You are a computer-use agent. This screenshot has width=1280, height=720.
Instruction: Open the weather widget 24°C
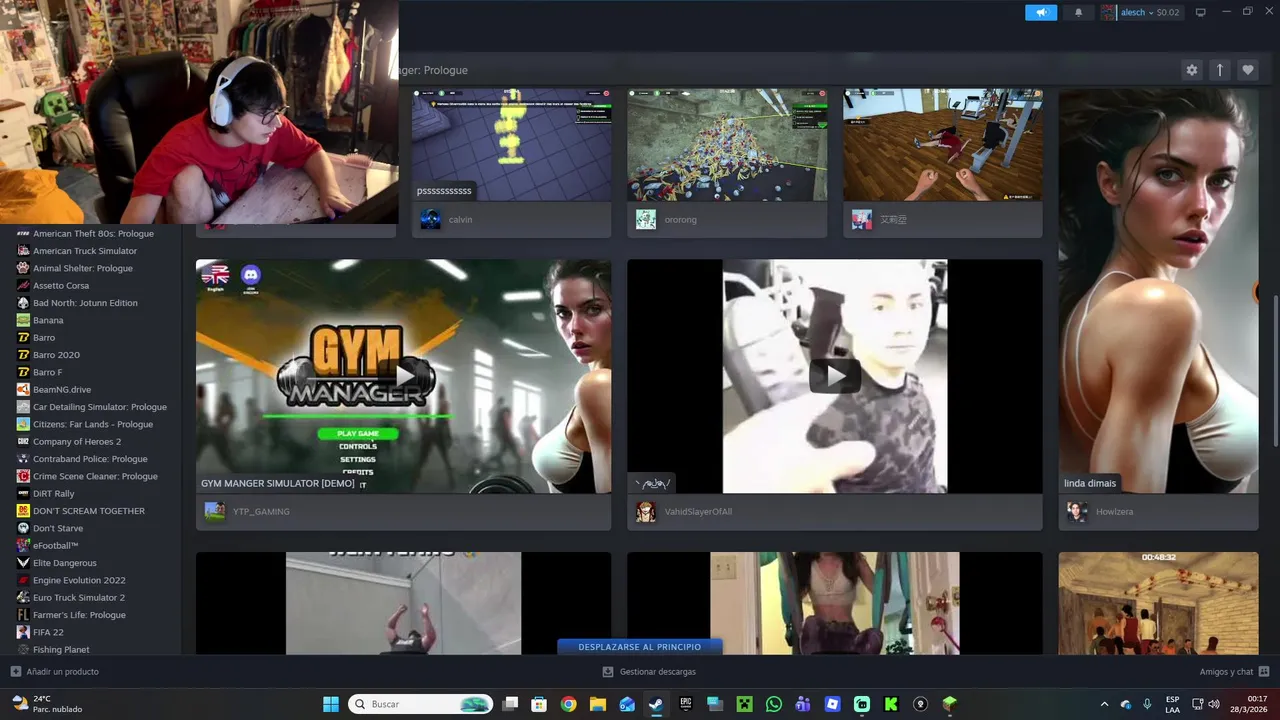47,704
